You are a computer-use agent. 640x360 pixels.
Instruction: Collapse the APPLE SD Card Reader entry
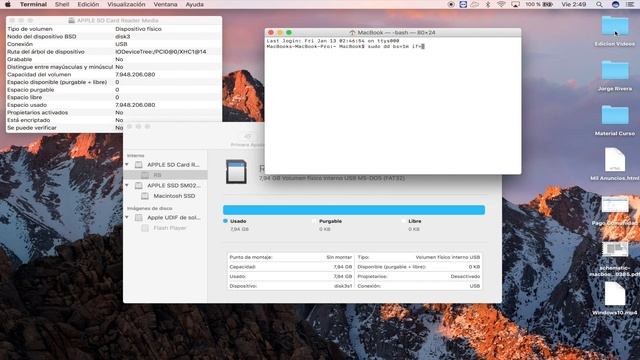click(x=127, y=164)
